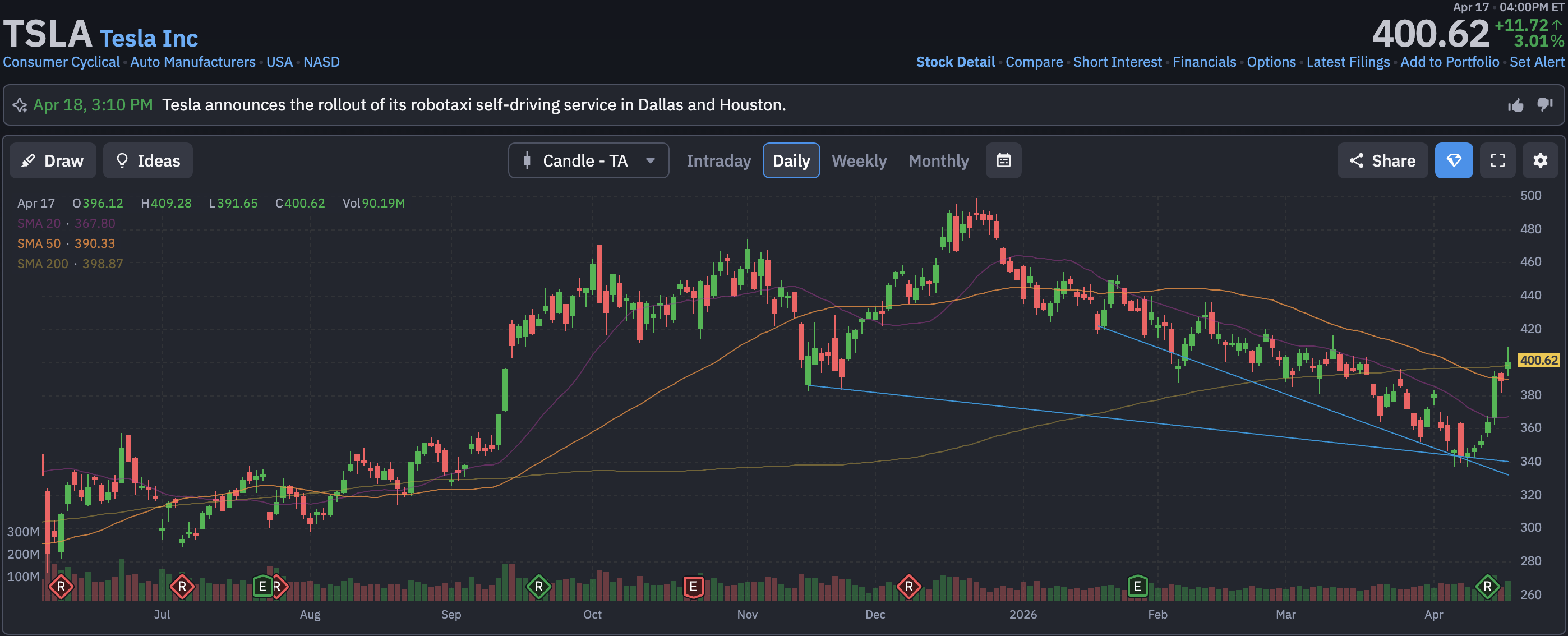Image resolution: width=1568 pixels, height=636 pixels.
Task: Click the Set Alert link
Action: [1537, 62]
